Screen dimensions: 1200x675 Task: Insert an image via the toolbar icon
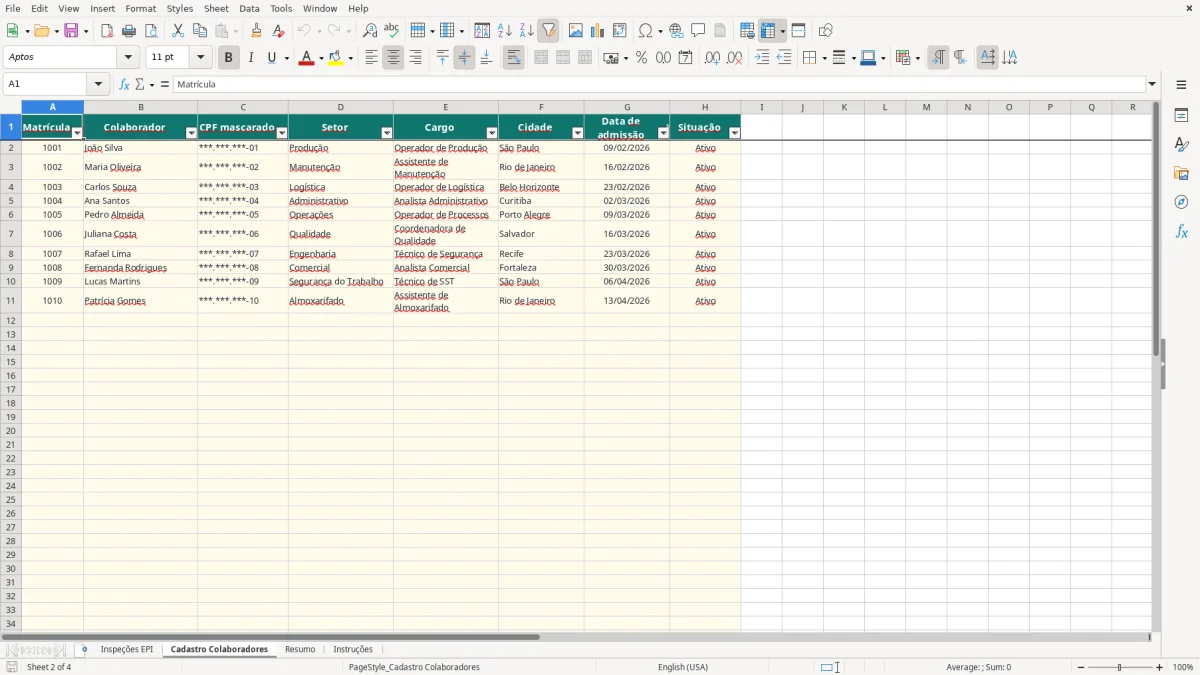click(576, 31)
